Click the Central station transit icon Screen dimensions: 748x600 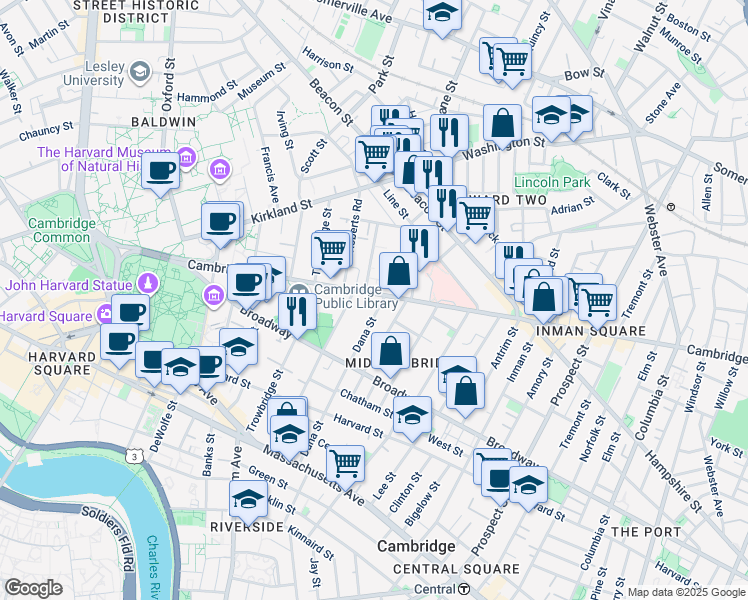(x=465, y=589)
